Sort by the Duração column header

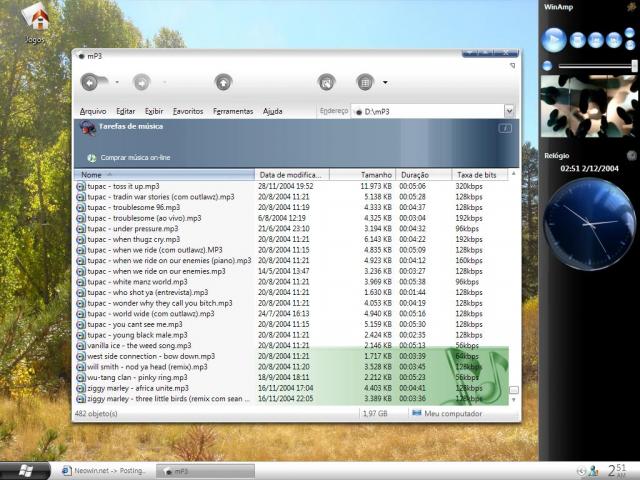point(424,175)
